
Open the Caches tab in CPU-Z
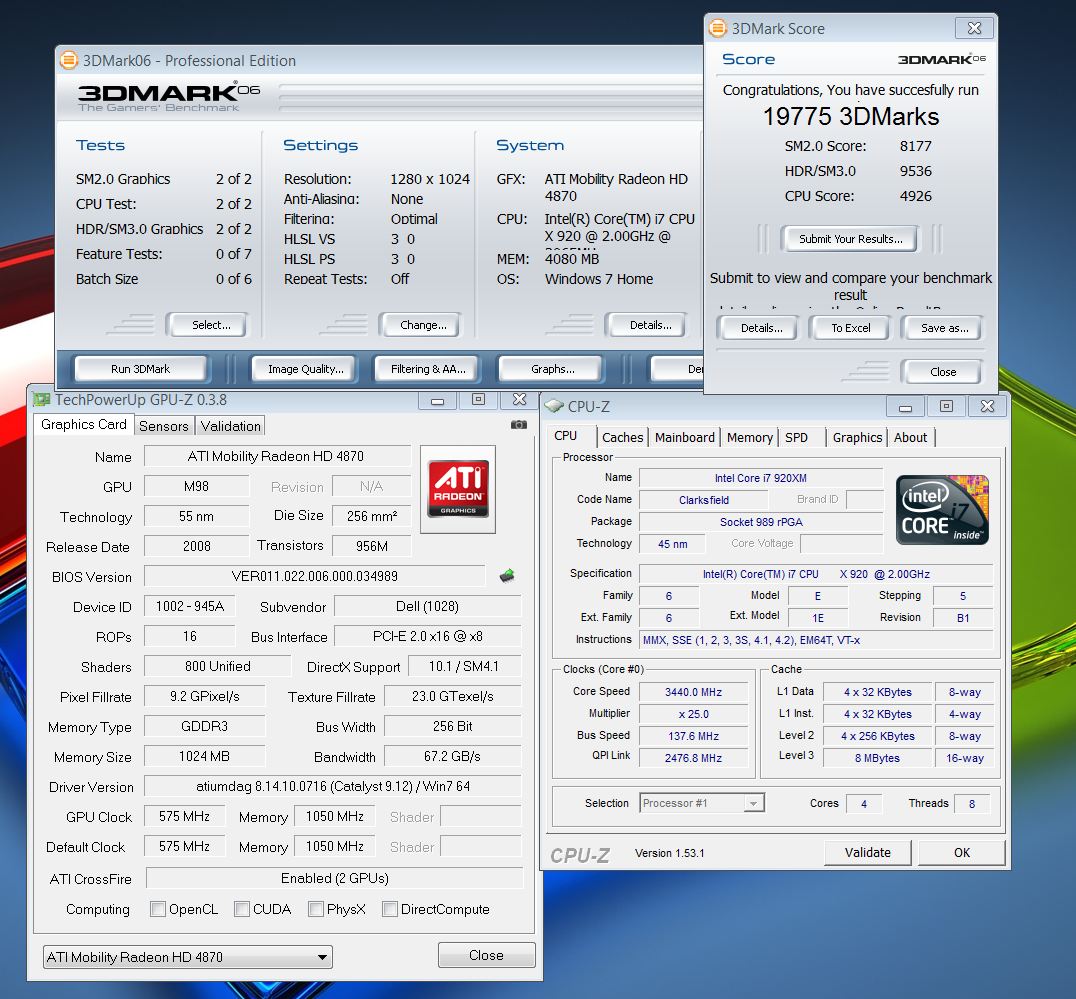tap(622, 438)
